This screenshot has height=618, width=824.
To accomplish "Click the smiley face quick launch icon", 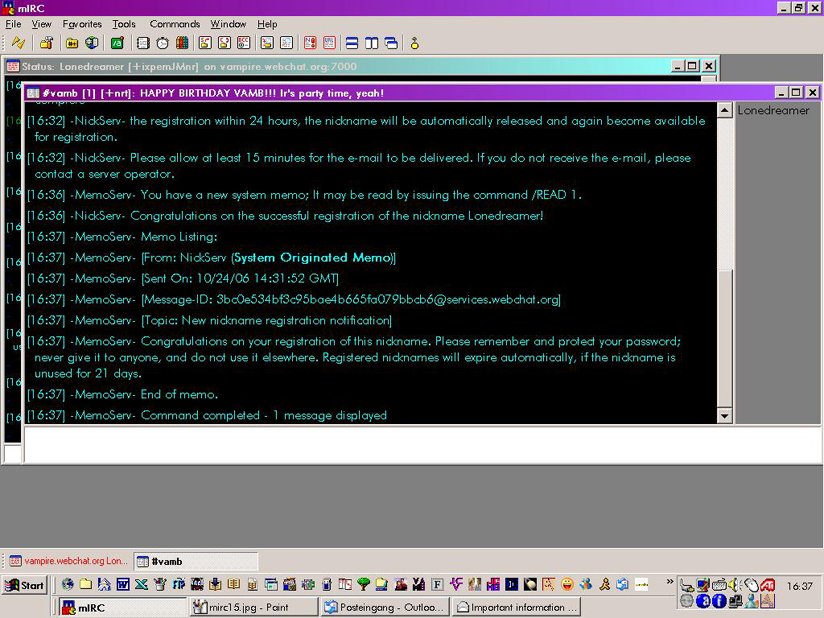I will pyautogui.click(x=567, y=584).
